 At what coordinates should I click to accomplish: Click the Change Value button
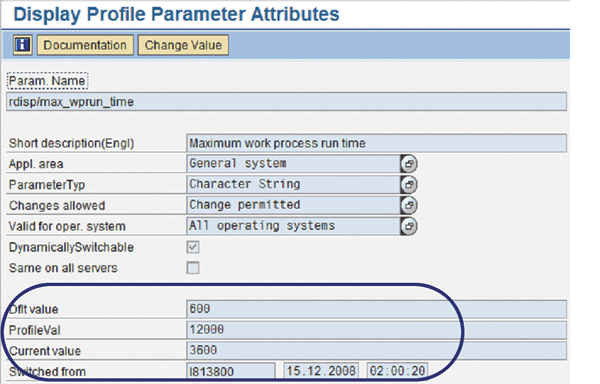coord(183,45)
